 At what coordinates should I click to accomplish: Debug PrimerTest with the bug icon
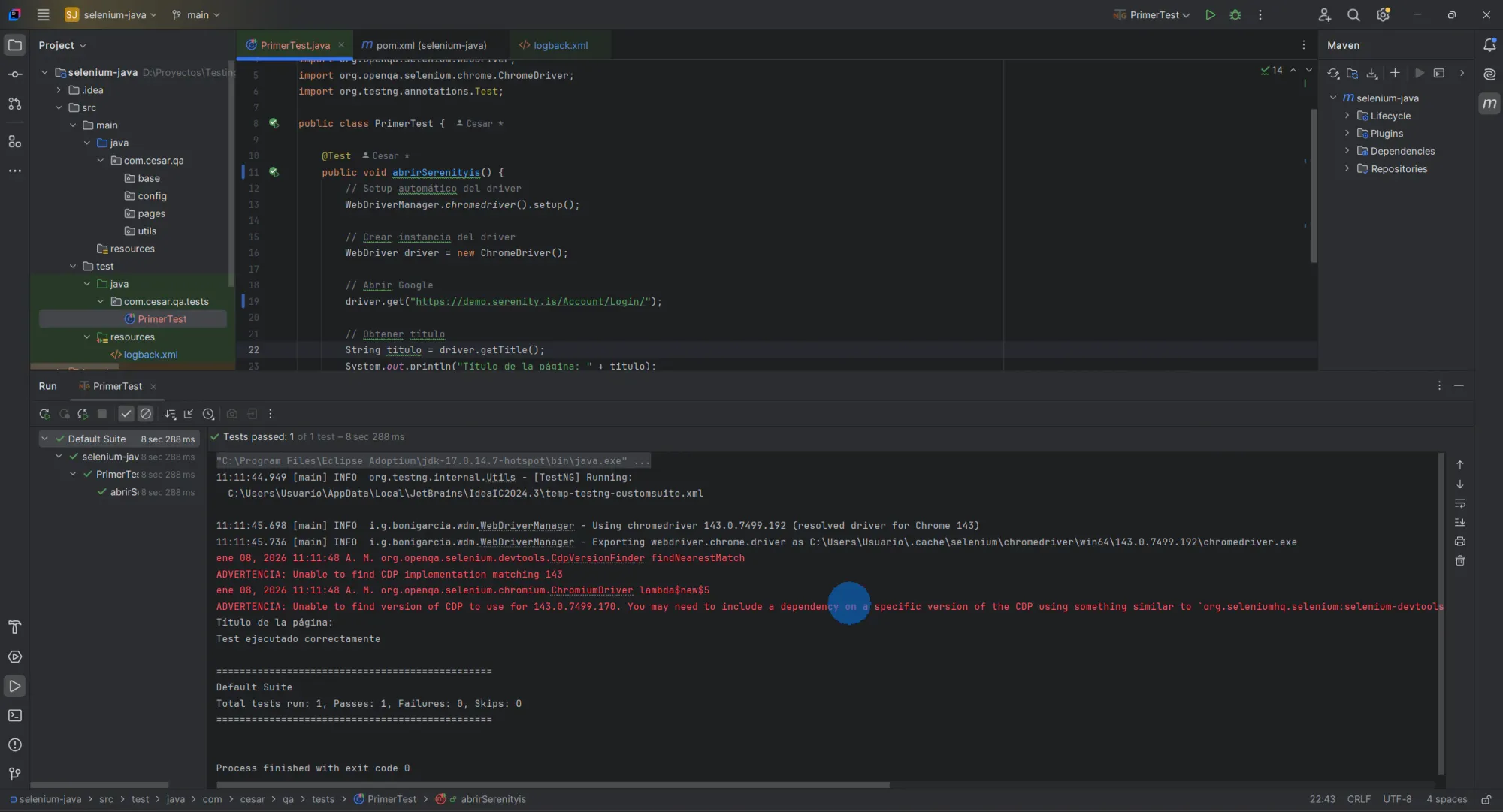click(1236, 14)
